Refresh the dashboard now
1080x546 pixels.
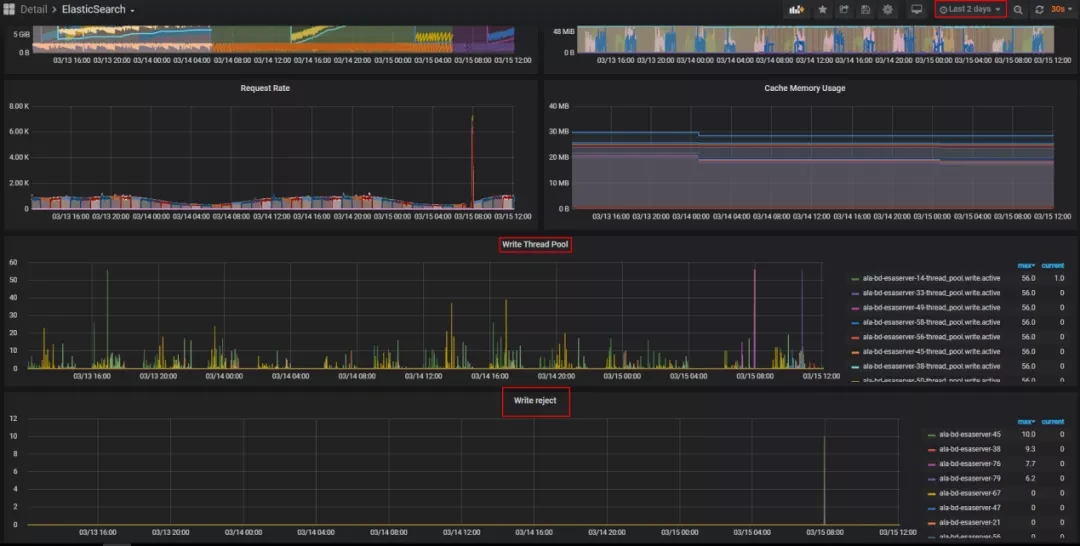pyautogui.click(x=1039, y=9)
